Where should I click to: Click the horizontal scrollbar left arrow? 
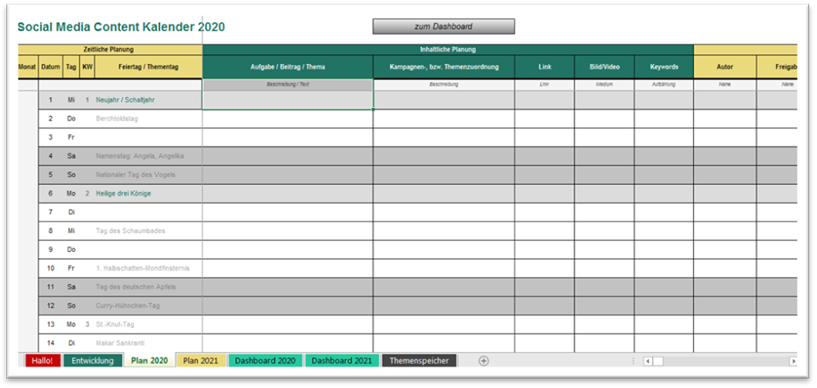[x=647, y=361]
